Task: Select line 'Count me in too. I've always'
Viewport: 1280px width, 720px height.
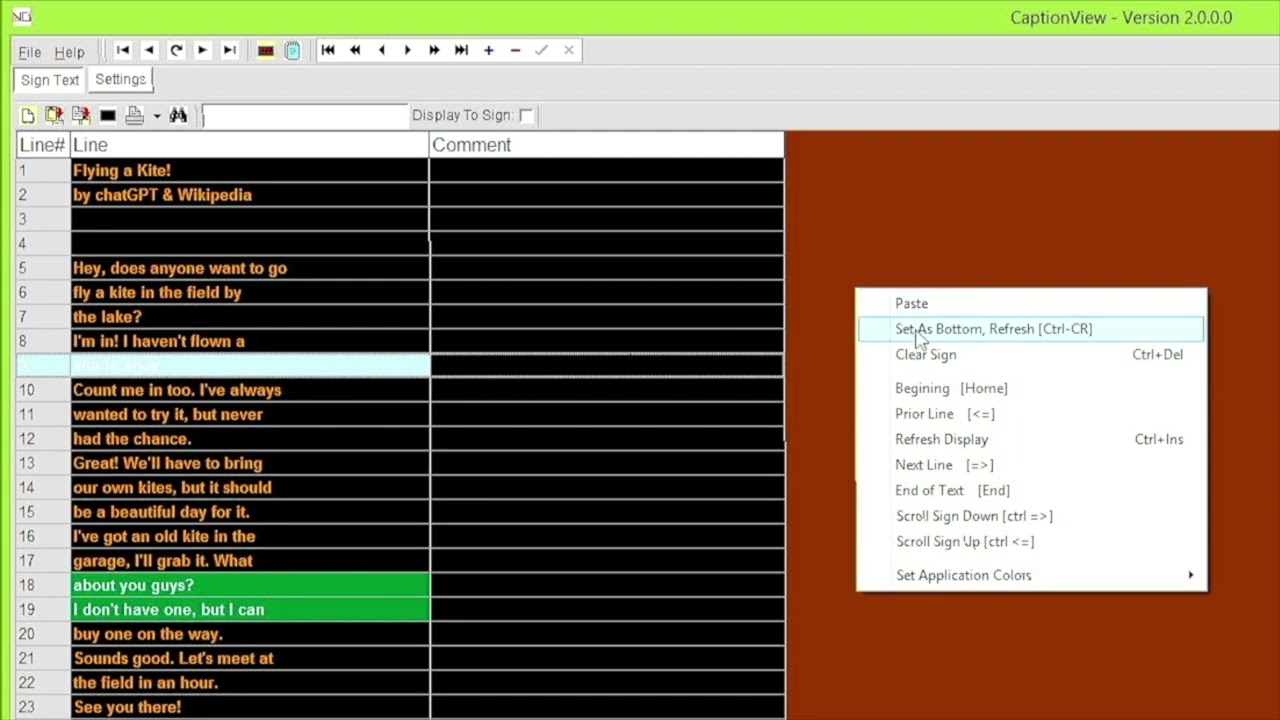Action: [249, 390]
